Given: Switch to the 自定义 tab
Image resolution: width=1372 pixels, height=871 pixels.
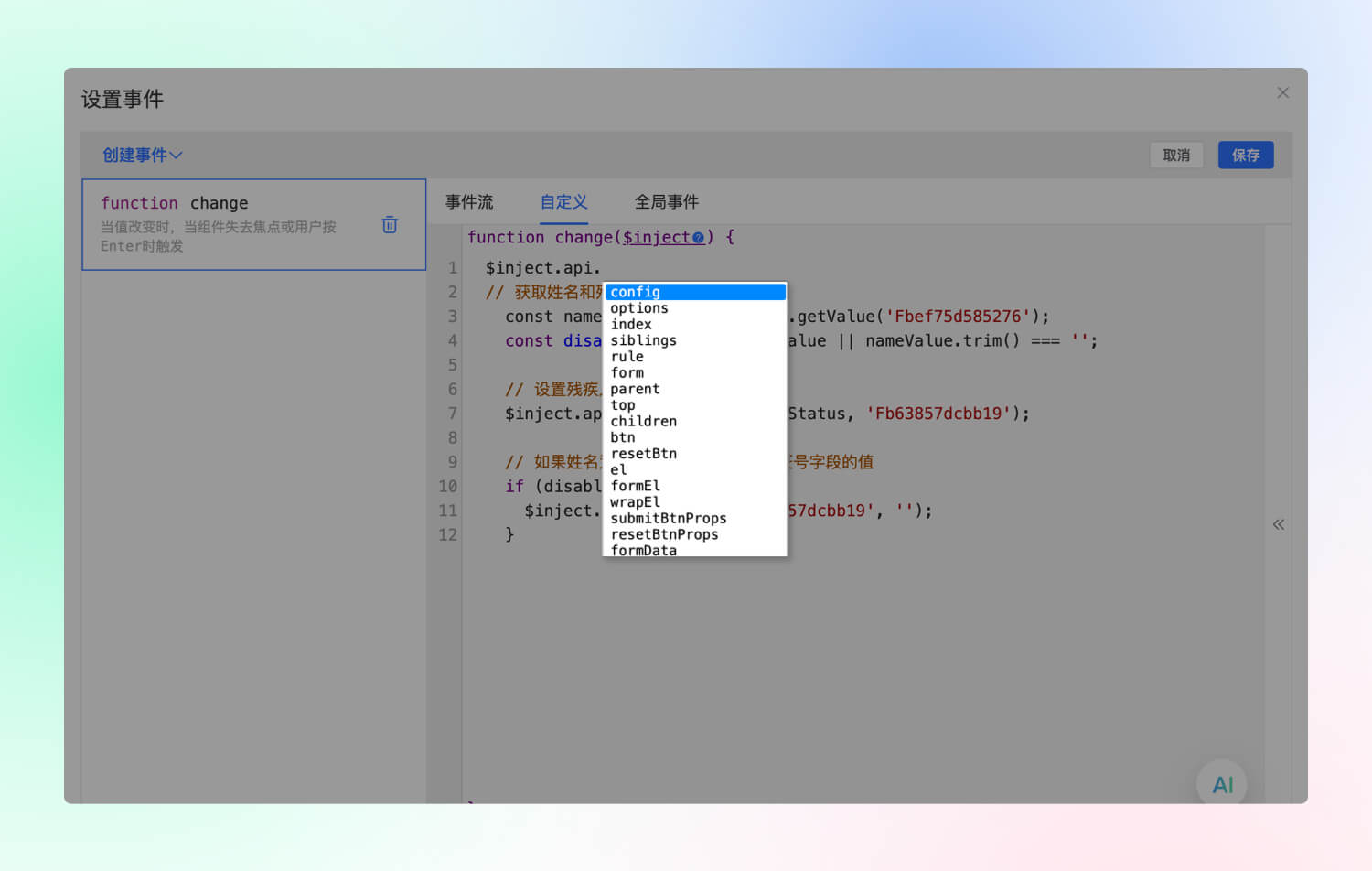Looking at the screenshot, I should click(563, 201).
